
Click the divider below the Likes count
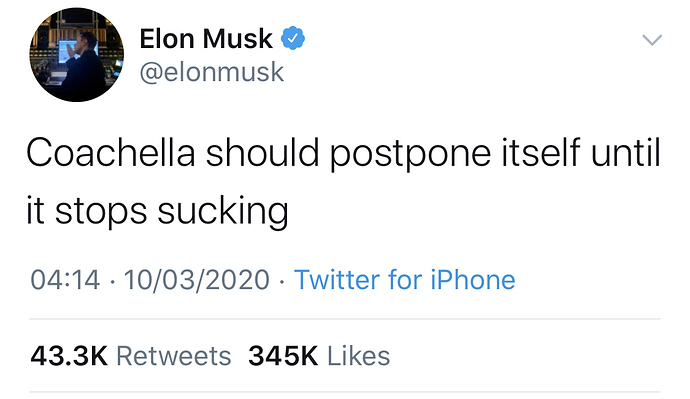345,392
